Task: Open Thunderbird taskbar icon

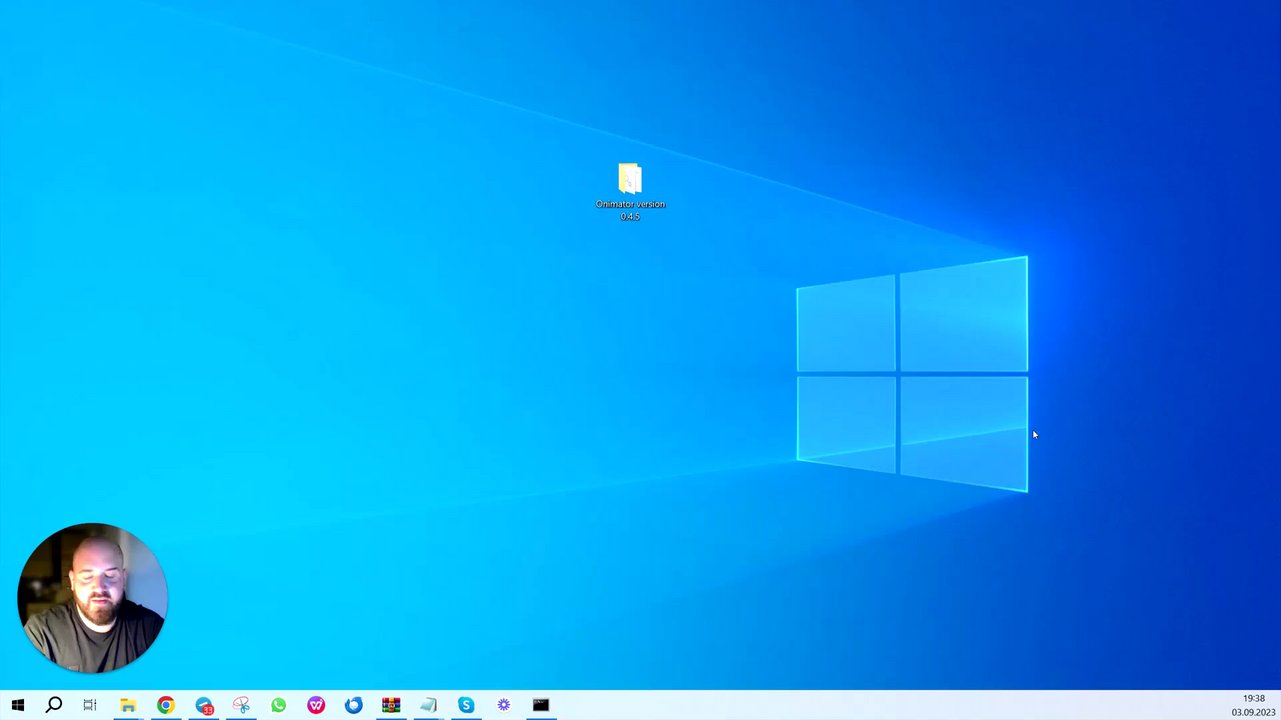Action: coord(353,705)
